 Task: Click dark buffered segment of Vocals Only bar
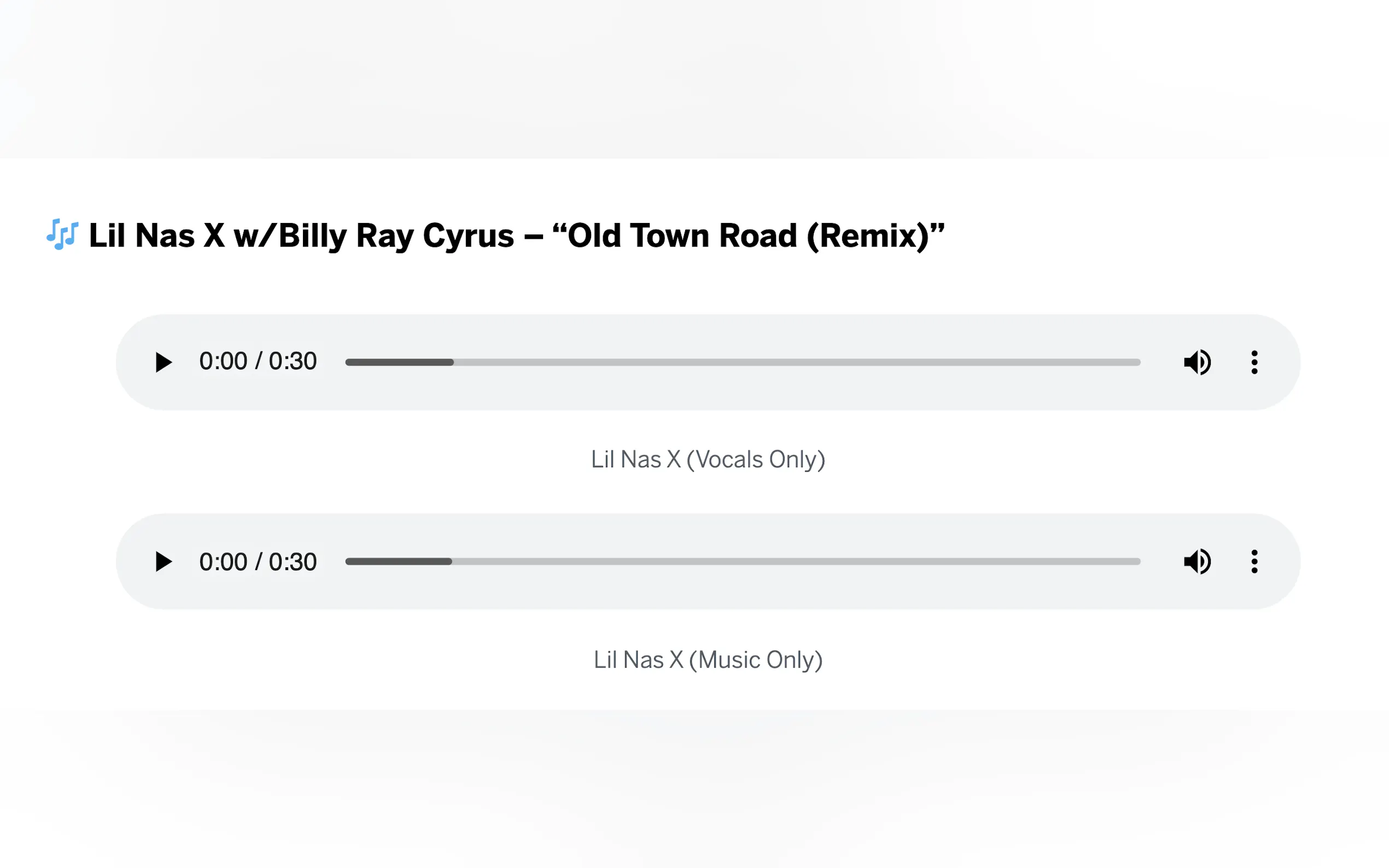pos(400,362)
